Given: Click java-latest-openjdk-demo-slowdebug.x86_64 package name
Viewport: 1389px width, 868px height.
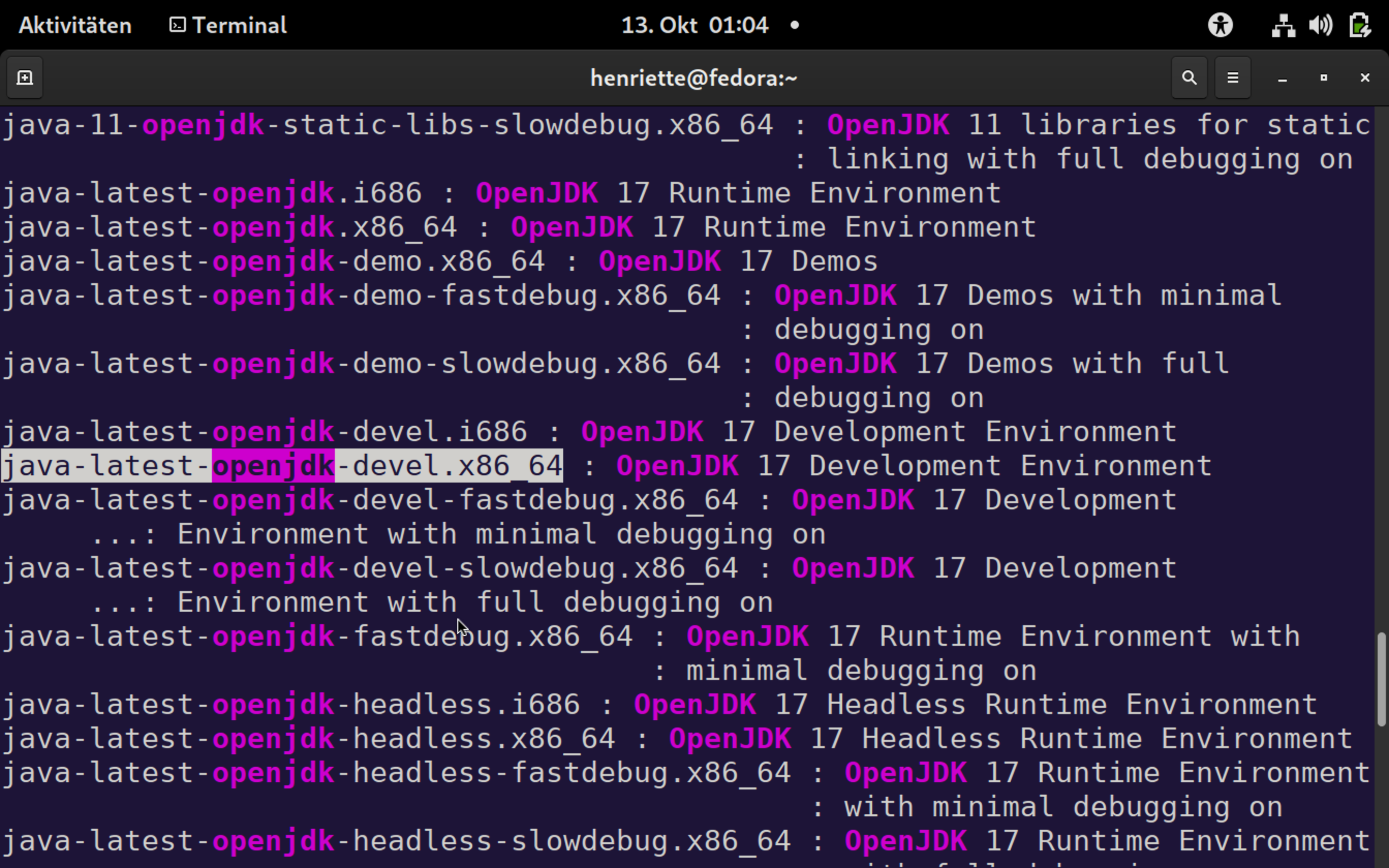Looking at the screenshot, I should coord(362,364).
